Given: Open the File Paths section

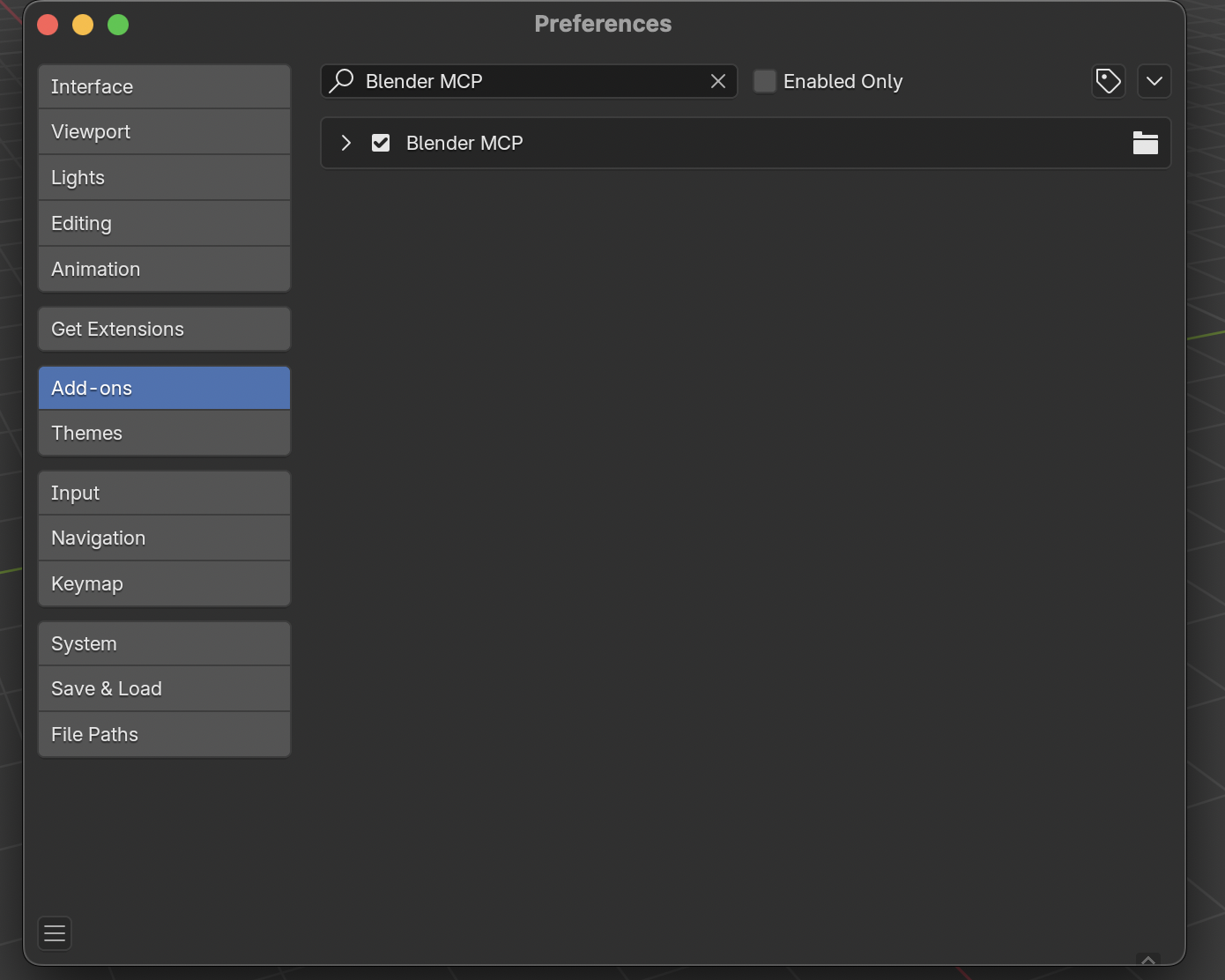Looking at the screenshot, I should 164,734.
